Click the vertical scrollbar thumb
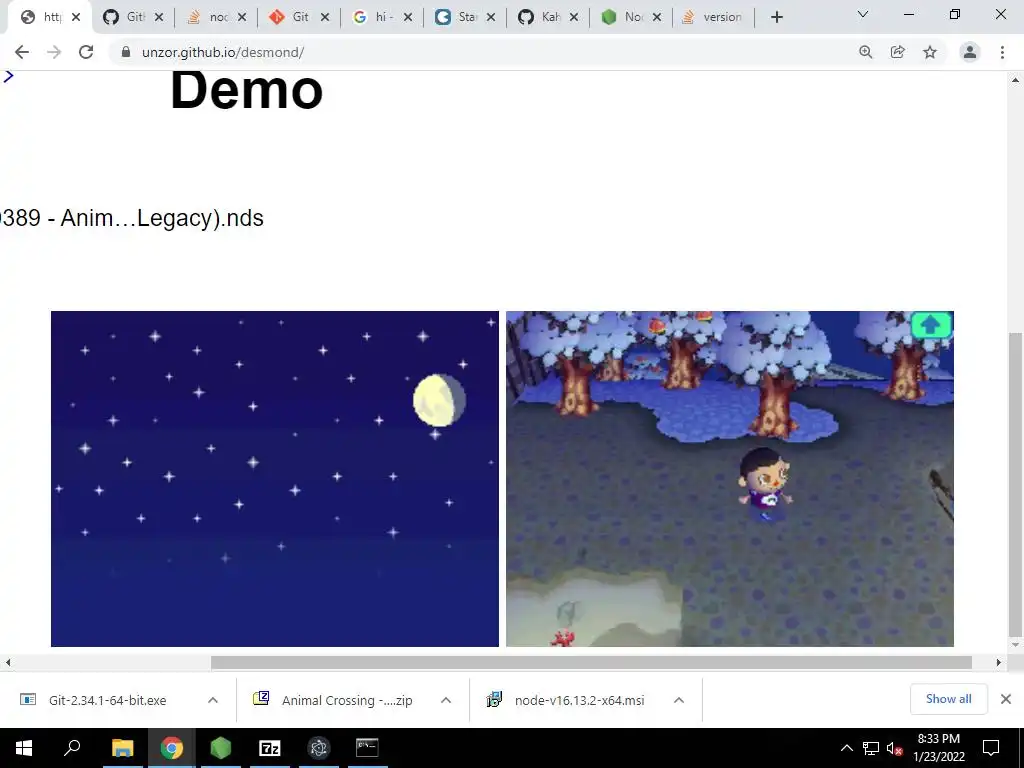The height and width of the screenshot is (768, 1024). pos(1015,485)
